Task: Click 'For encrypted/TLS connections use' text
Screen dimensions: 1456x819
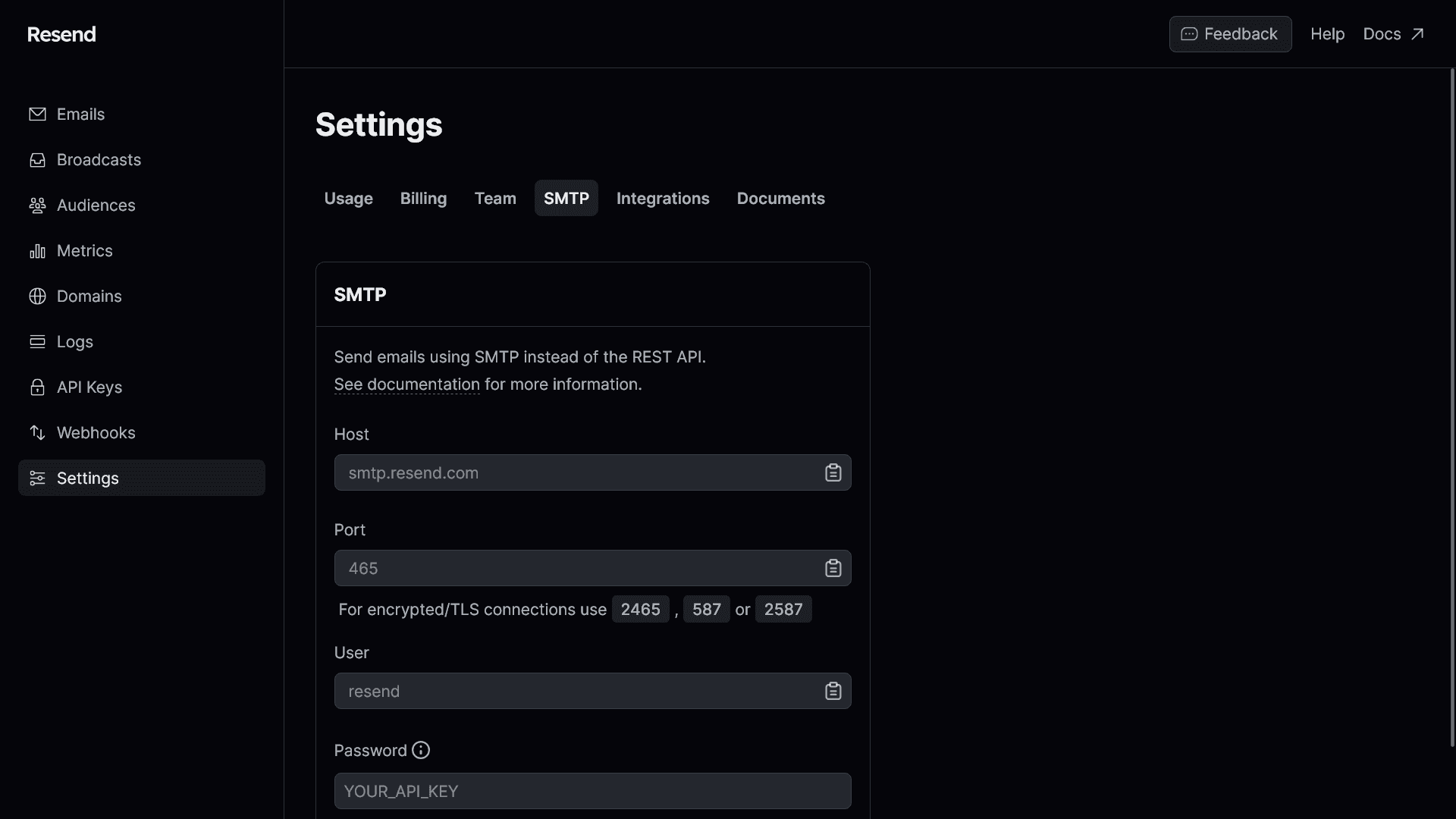Action: click(472, 610)
